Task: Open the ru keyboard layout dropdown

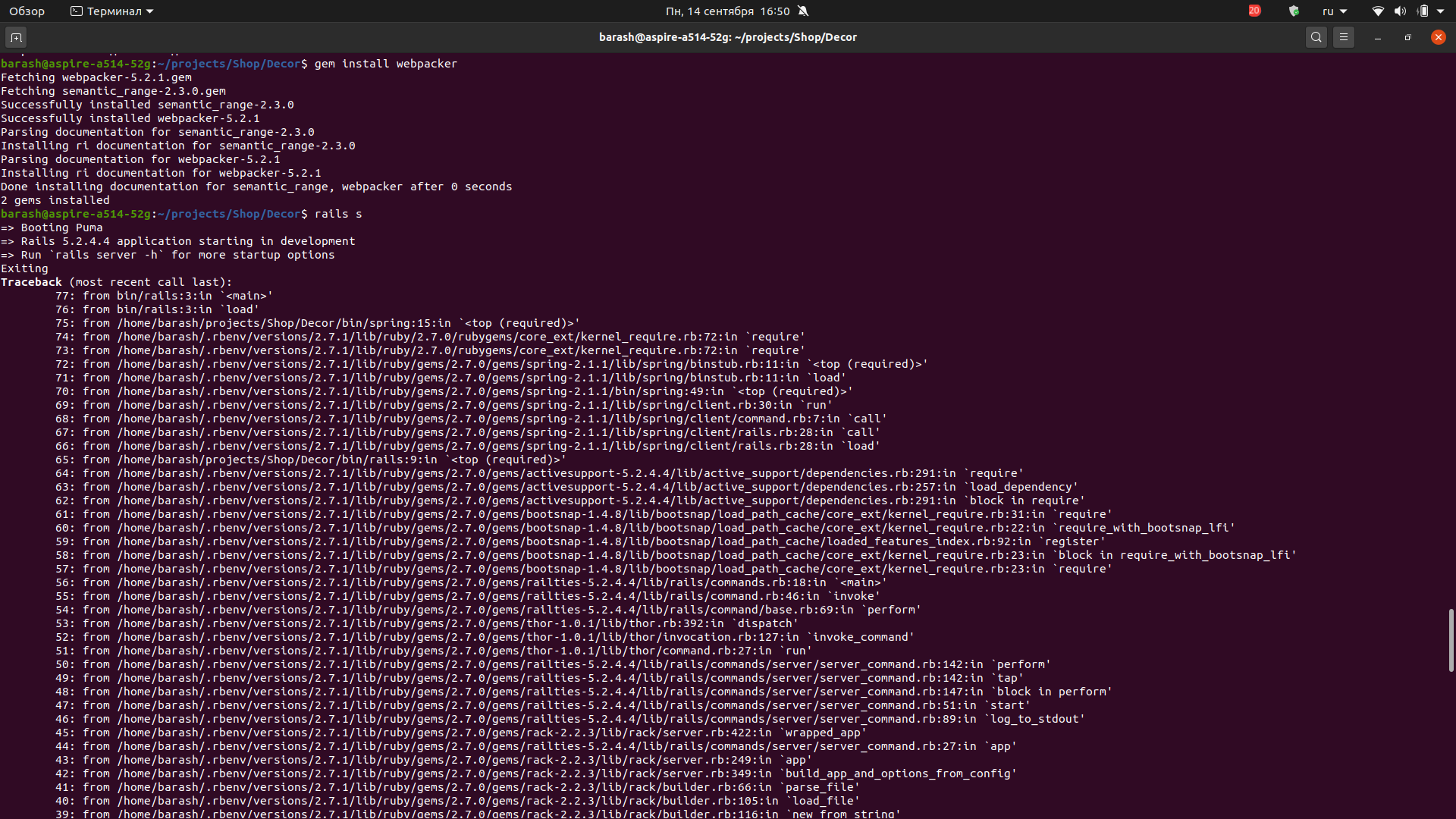Action: [x=1335, y=11]
